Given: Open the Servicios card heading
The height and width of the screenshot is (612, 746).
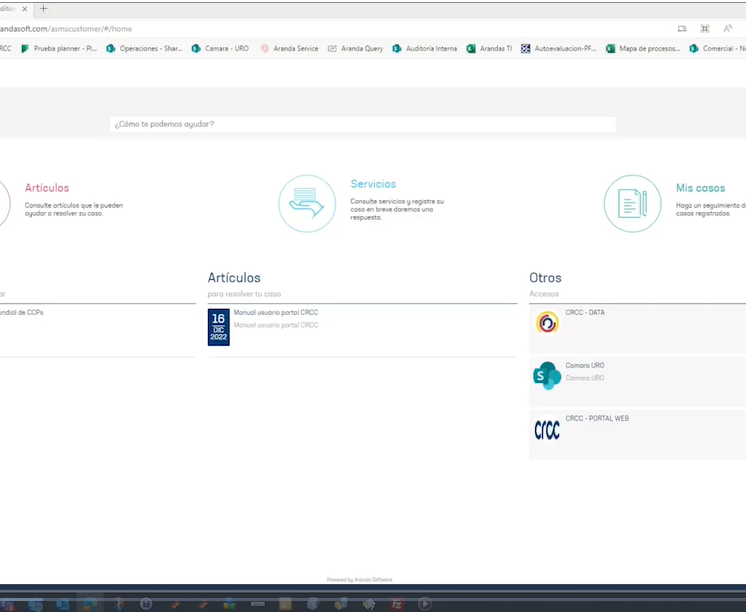Looking at the screenshot, I should coord(373,184).
